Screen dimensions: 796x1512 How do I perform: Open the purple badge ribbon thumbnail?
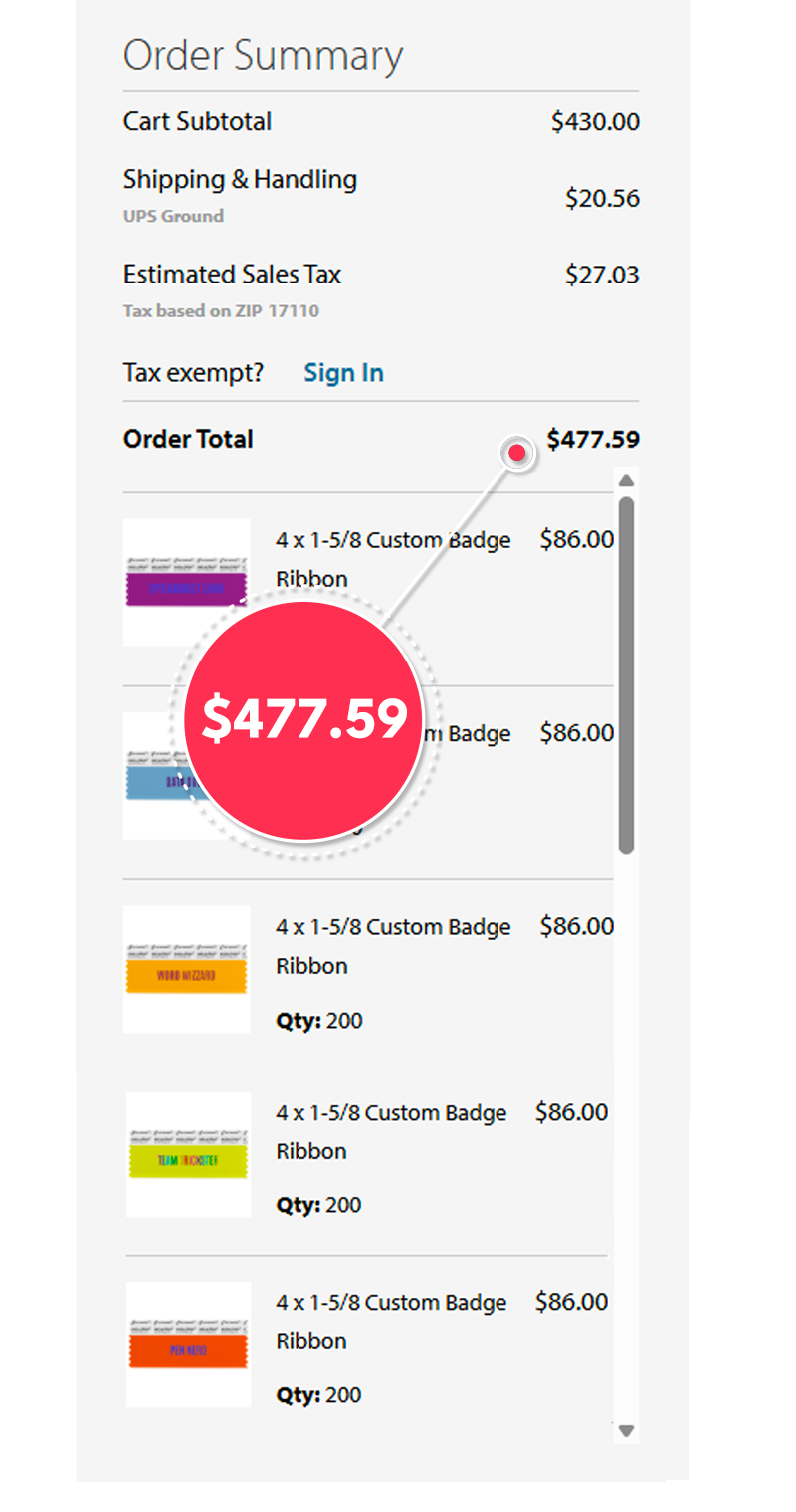click(x=186, y=584)
